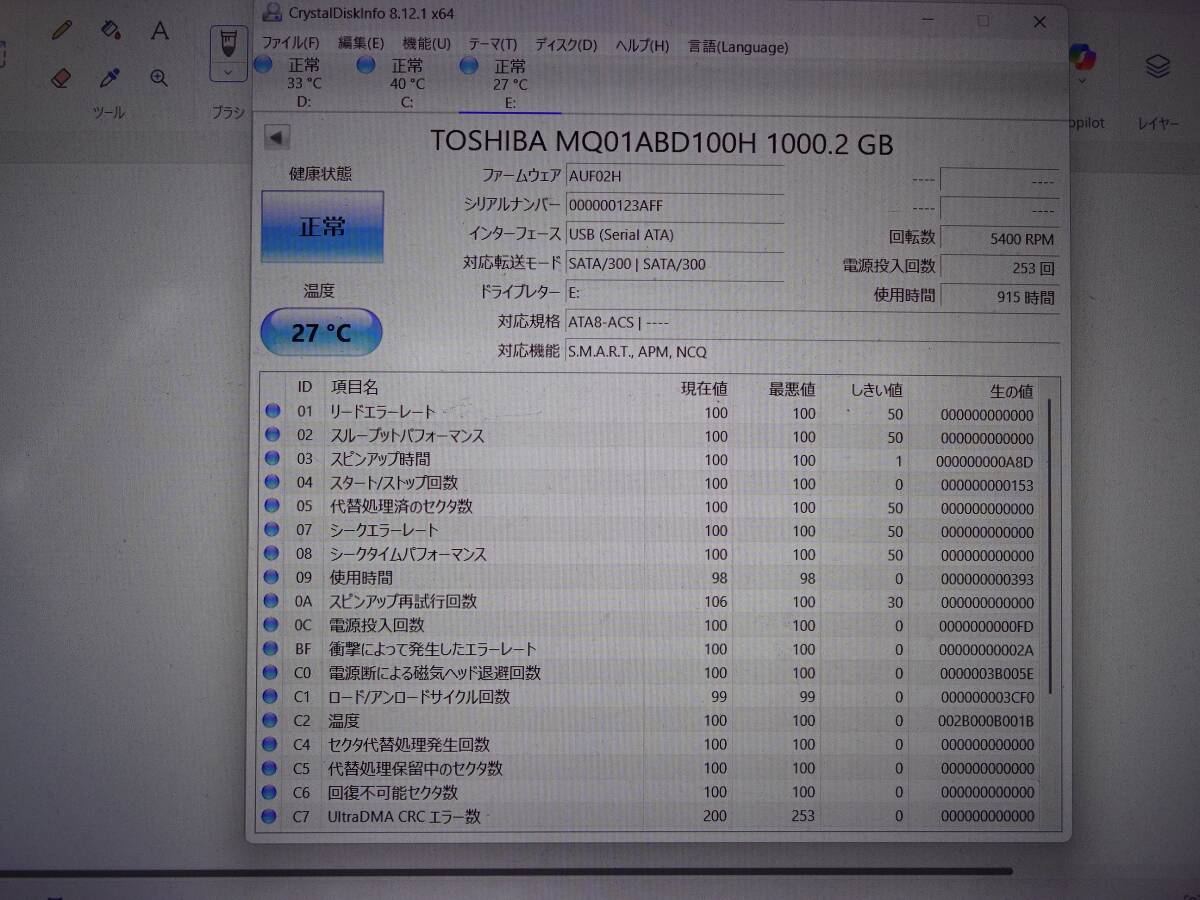Image resolution: width=1200 pixels, height=900 pixels.
Task: Click status icon for 07 シークエラーレート
Action: pyautogui.click(x=271, y=530)
